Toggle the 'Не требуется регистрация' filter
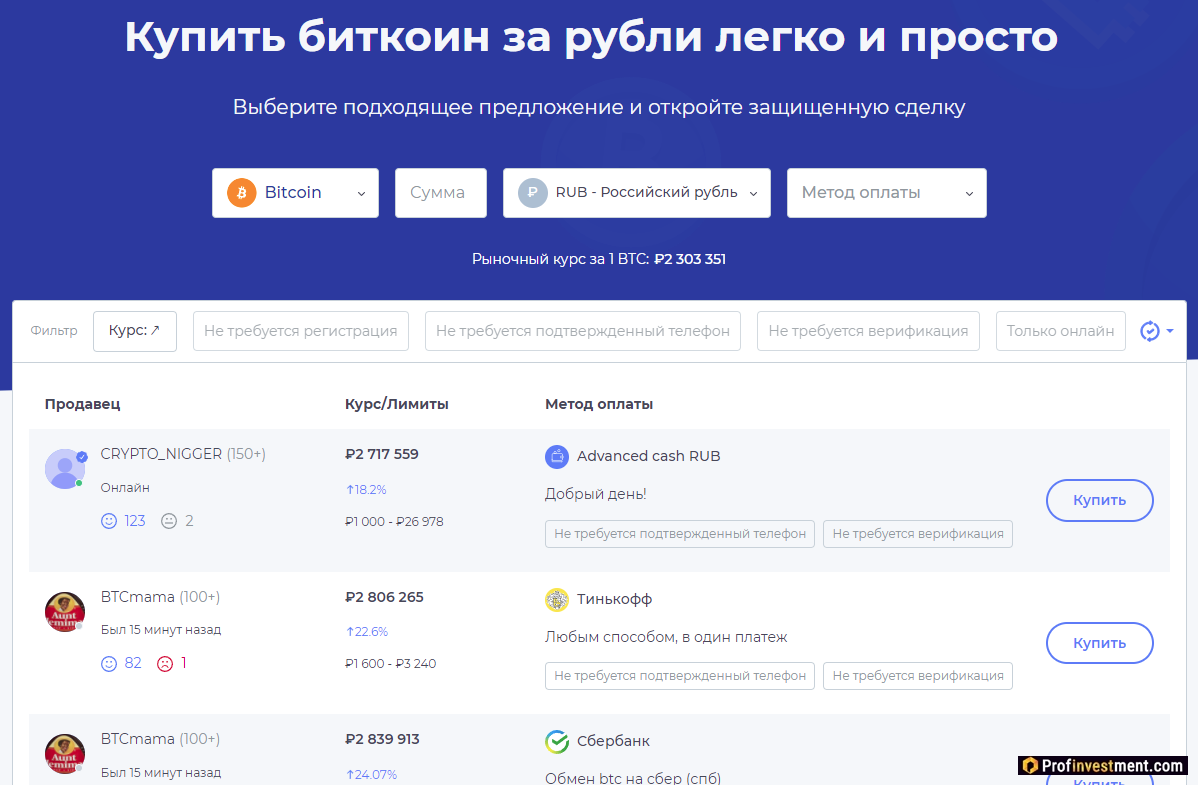Image resolution: width=1198 pixels, height=785 pixels. [x=301, y=331]
